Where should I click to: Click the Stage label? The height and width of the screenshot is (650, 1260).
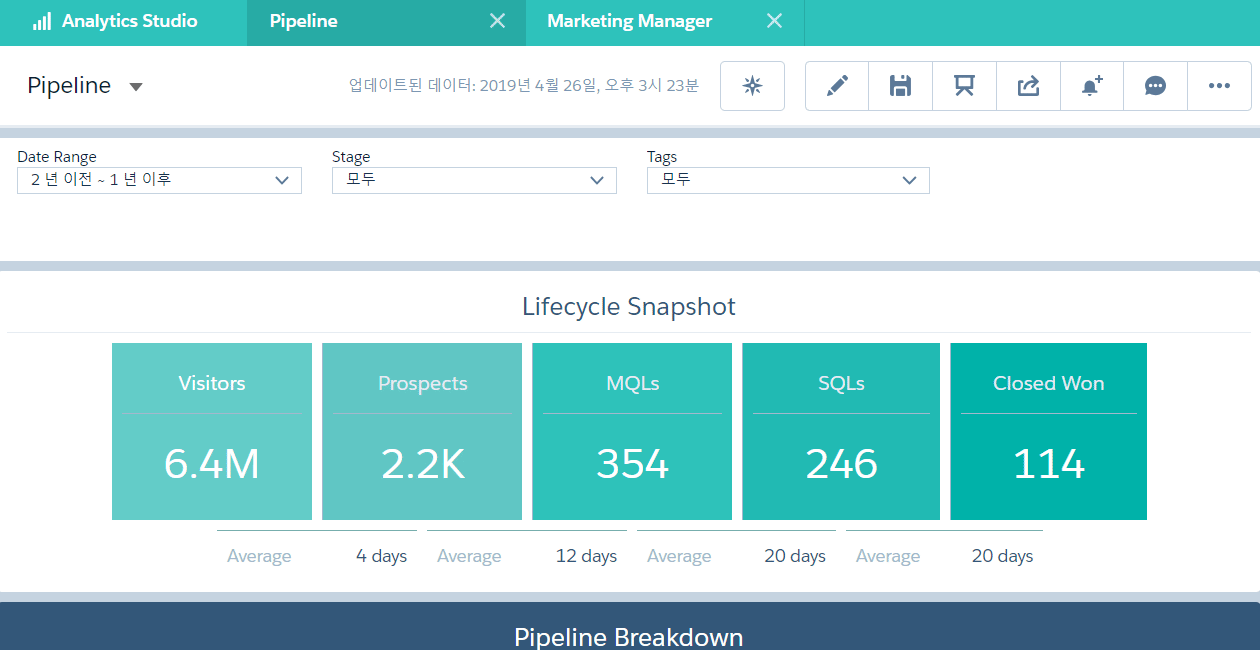click(x=351, y=157)
